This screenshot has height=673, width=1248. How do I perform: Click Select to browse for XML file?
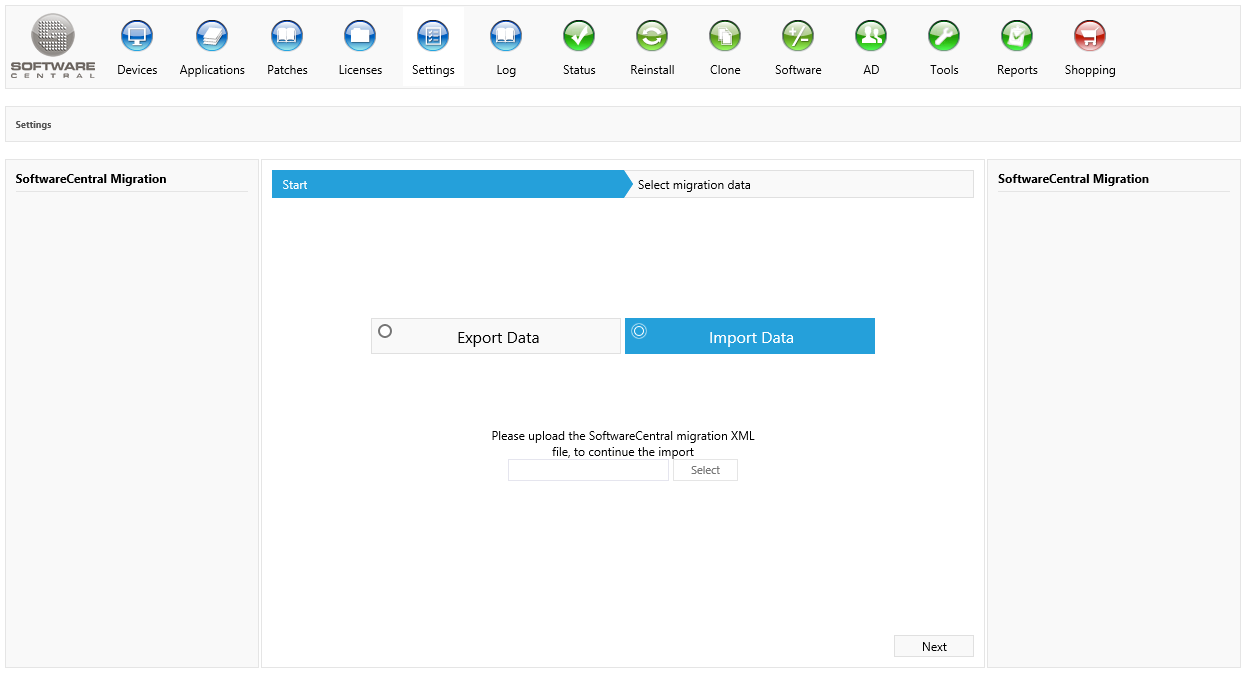(705, 470)
